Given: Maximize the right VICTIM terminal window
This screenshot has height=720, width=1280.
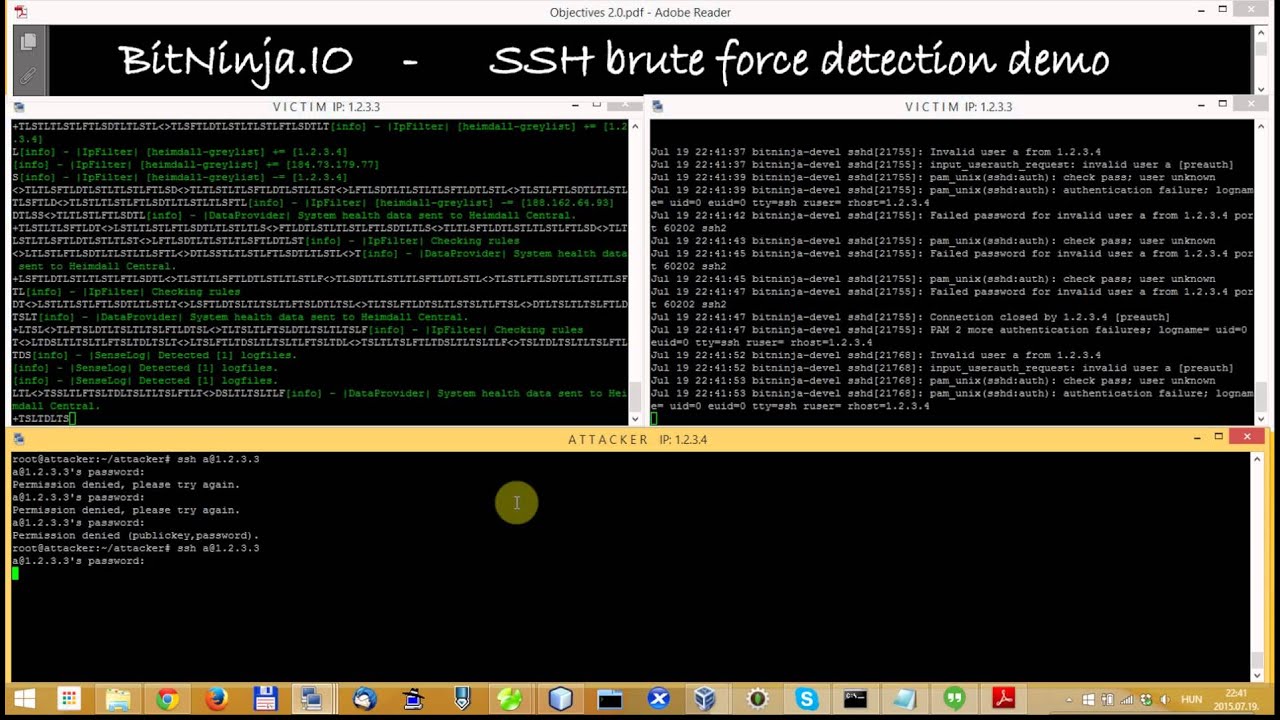Looking at the screenshot, I should 1222,104.
